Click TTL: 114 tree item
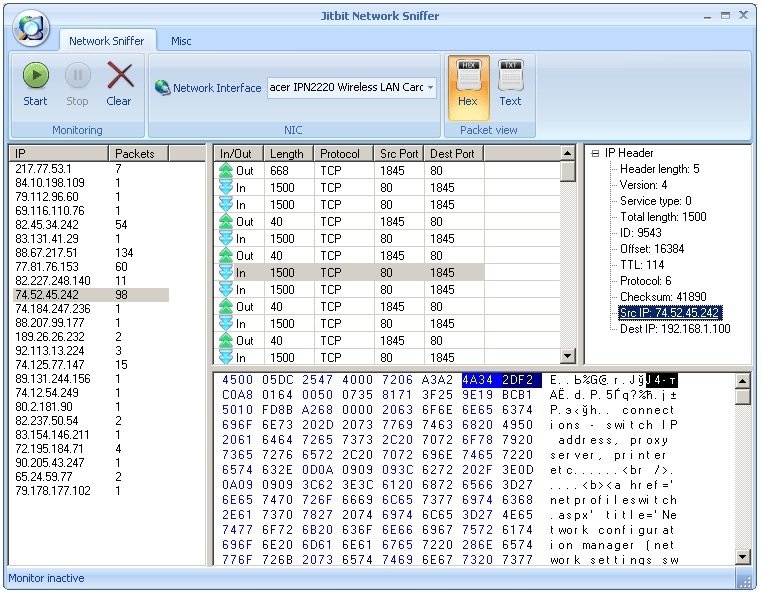The height and width of the screenshot is (594, 762). tap(642, 265)
